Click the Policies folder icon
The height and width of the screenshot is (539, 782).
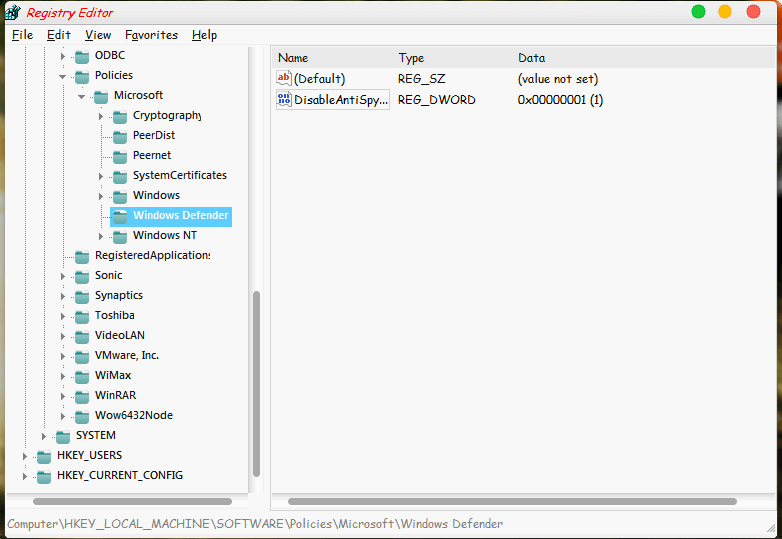coord(82,76)
